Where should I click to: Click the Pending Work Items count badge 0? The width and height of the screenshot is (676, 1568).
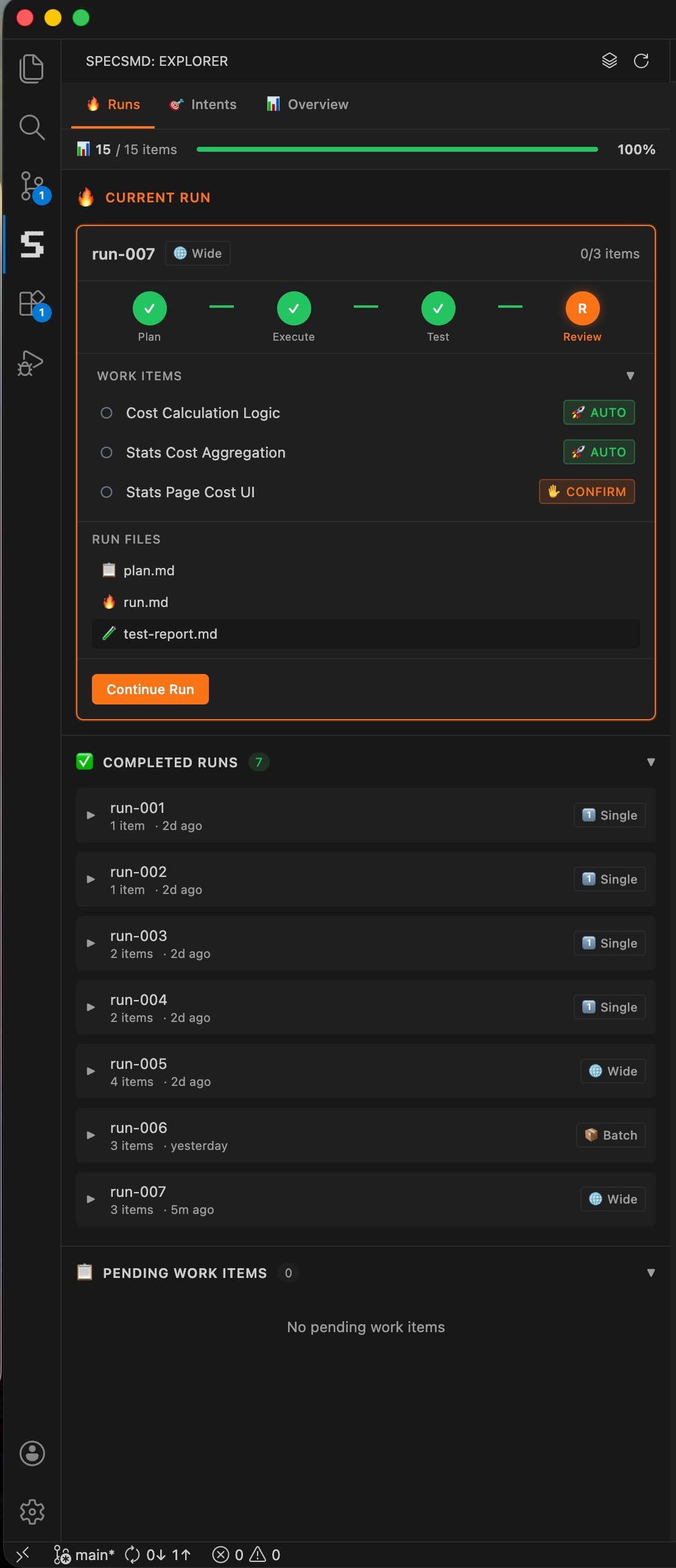[x=288, y=1273]
